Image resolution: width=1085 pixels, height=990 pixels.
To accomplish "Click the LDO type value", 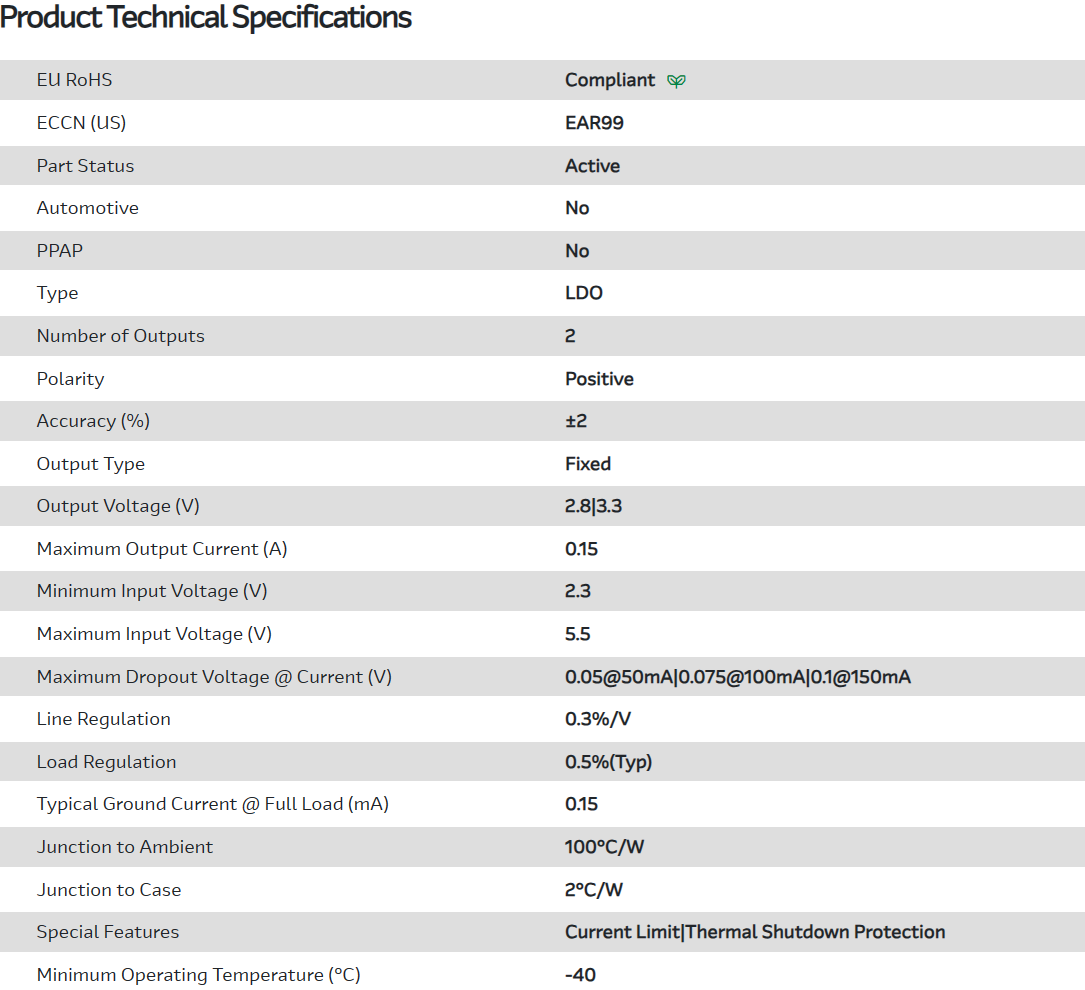I will [x=584, y=293].
